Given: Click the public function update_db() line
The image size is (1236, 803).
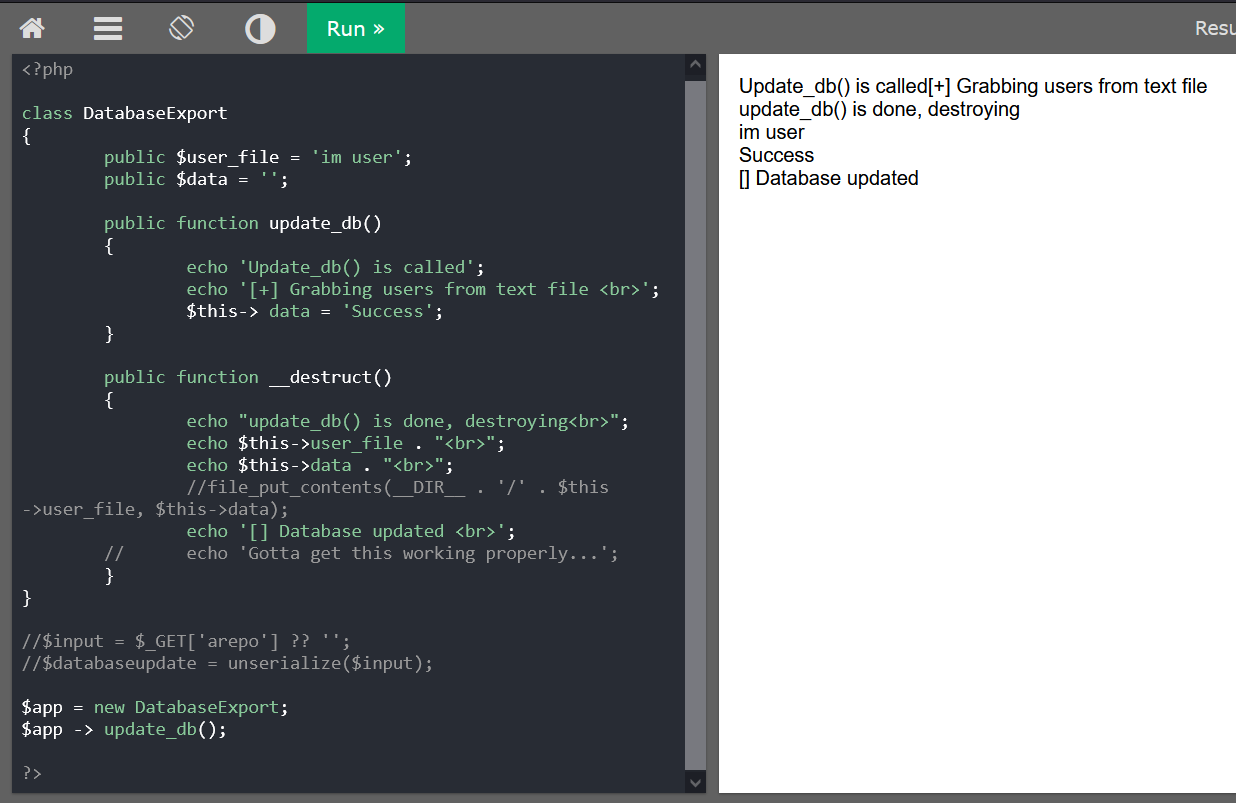Looking at the screenshot, I should point(243,224).
